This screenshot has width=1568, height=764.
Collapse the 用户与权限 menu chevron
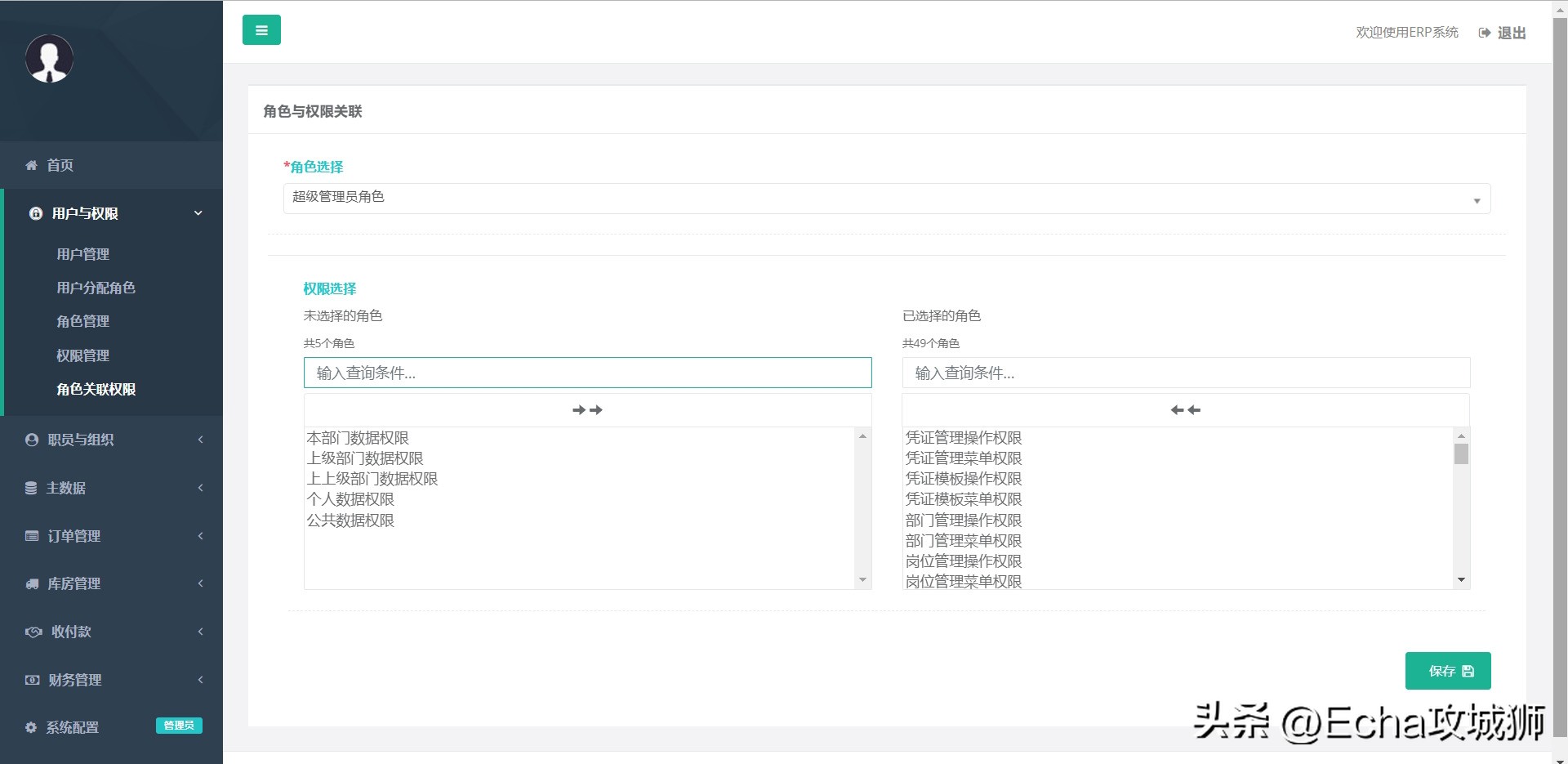coord(197,212)
